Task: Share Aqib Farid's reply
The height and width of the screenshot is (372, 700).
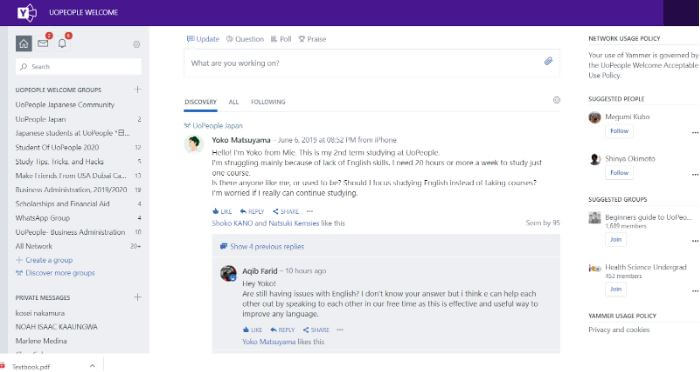Action: tap(316, 330)
